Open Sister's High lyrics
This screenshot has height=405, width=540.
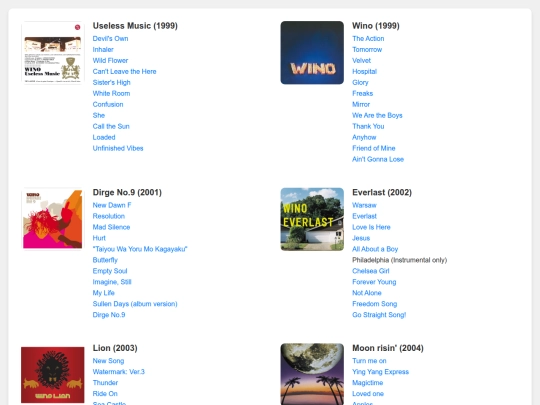pyautogui.click(x=111, y=83)
